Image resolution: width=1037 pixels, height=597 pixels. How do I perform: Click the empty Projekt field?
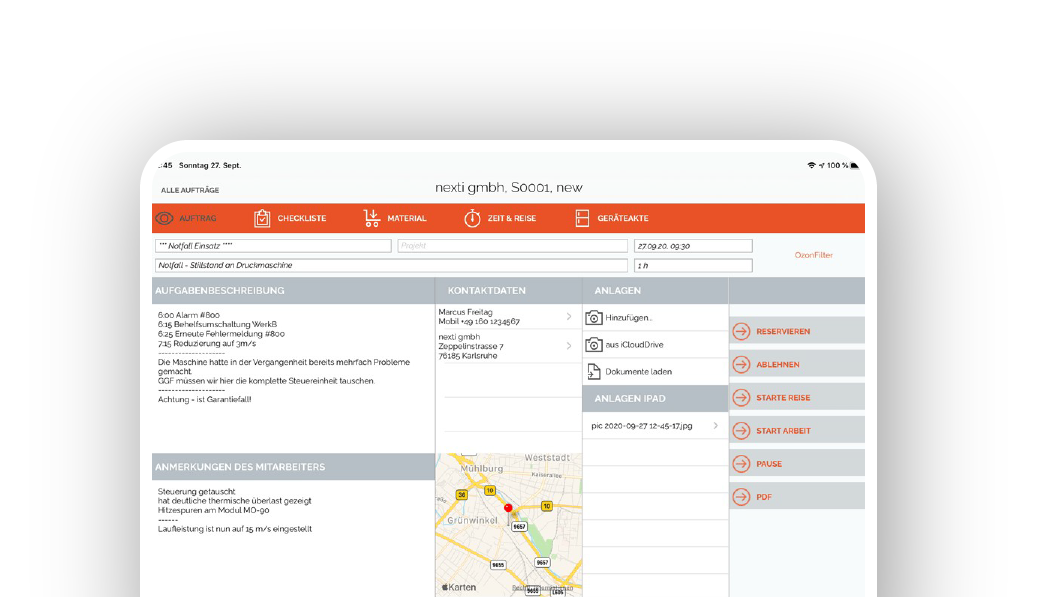click(x=513, y=246)
